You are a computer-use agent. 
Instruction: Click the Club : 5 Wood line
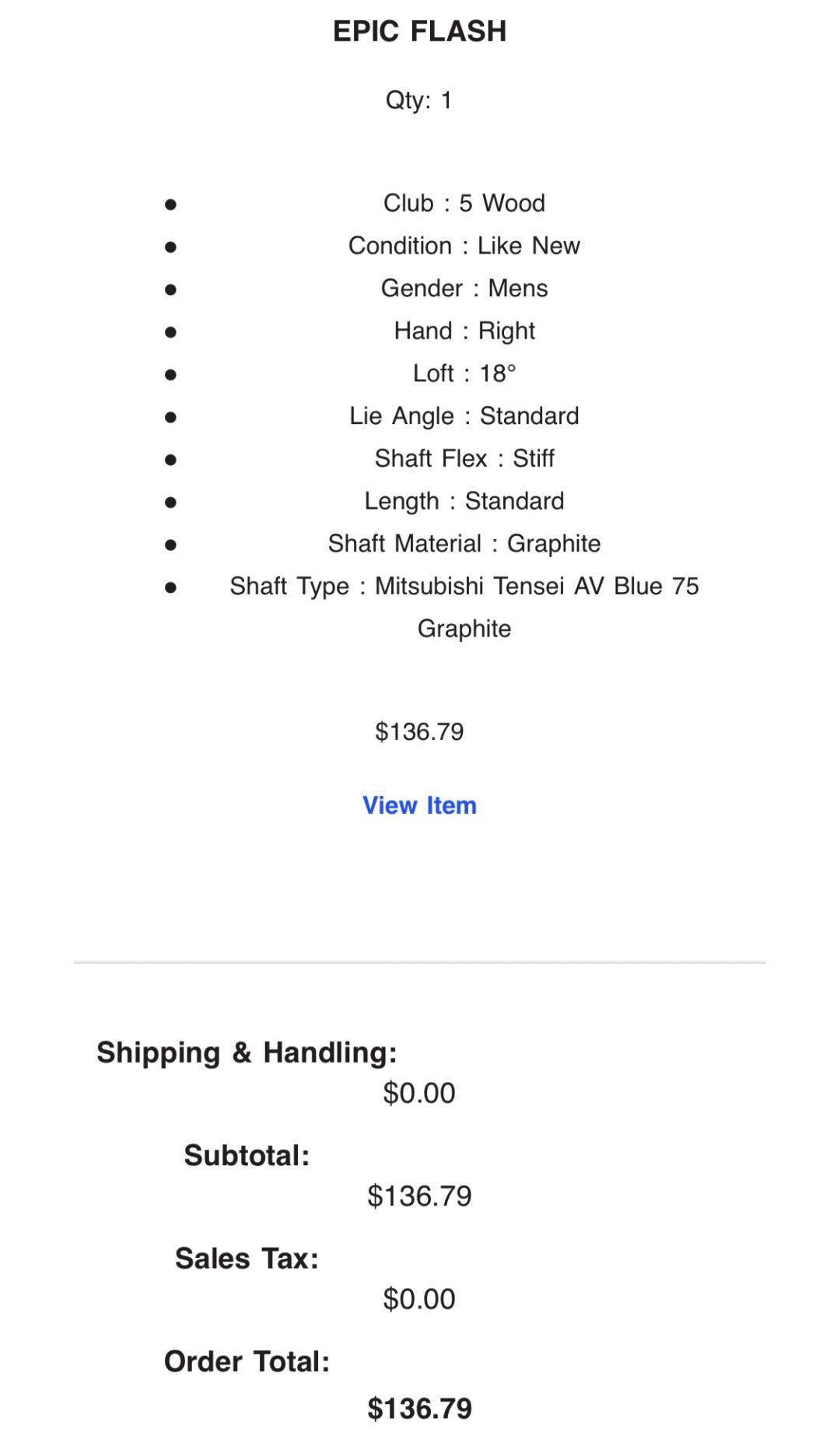pyautogui.click(x=464, y=203)
